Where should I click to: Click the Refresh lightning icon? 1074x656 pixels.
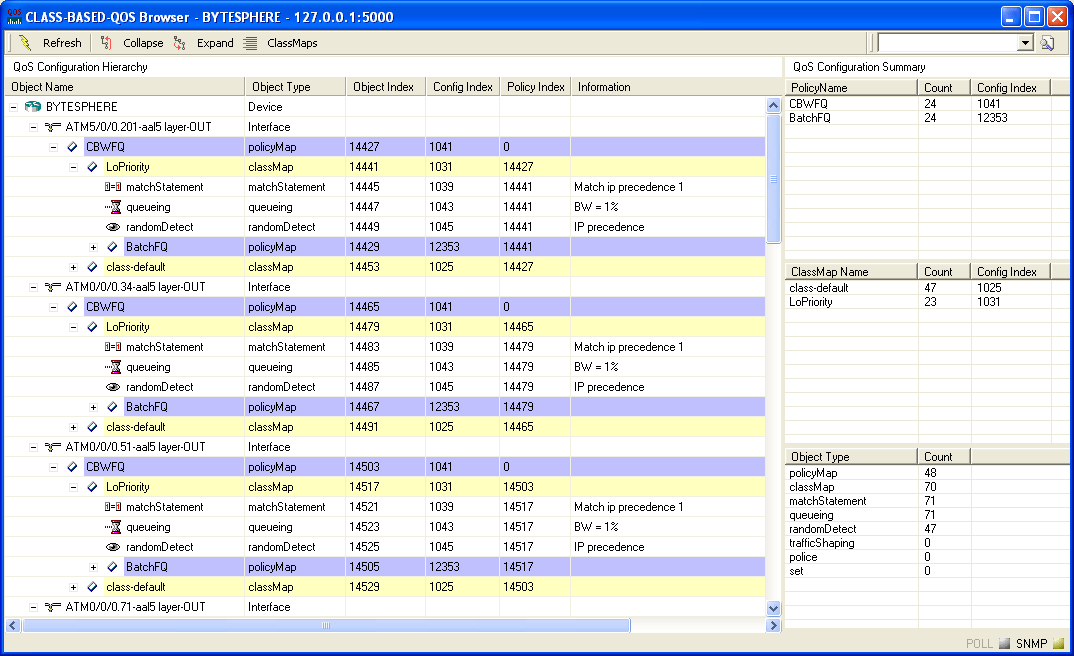coord(26,43)
